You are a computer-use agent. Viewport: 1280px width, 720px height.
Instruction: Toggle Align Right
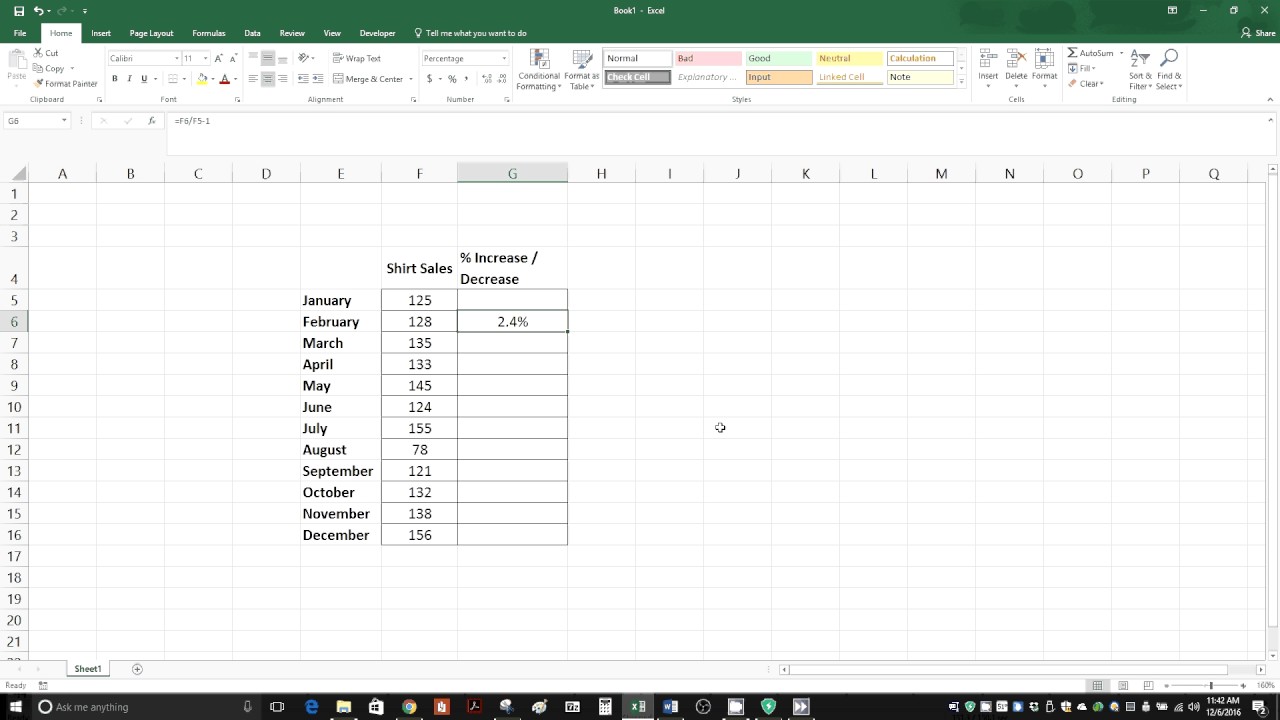(283, 79)
